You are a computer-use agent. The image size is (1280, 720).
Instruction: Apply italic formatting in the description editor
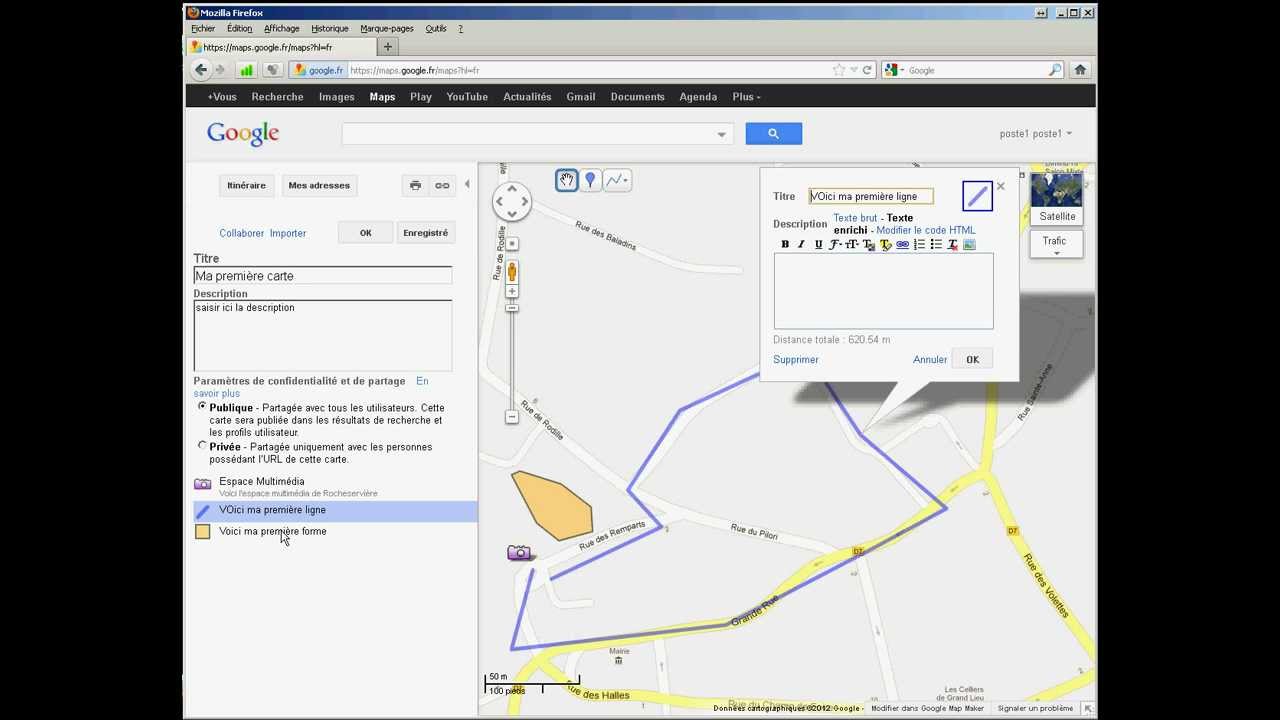click(801, 244)
